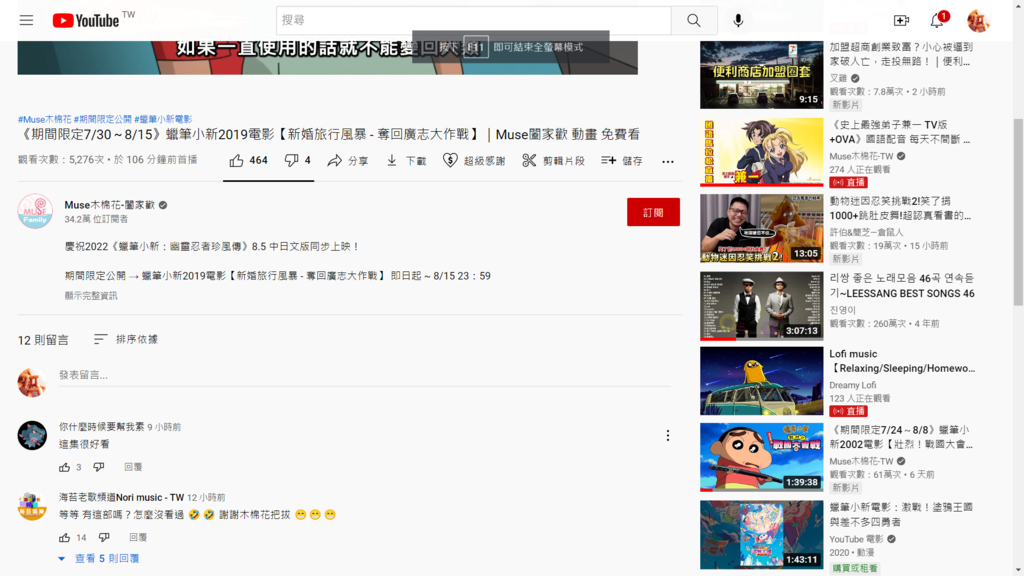Download the video via 下載

click(x=406, y=161)
